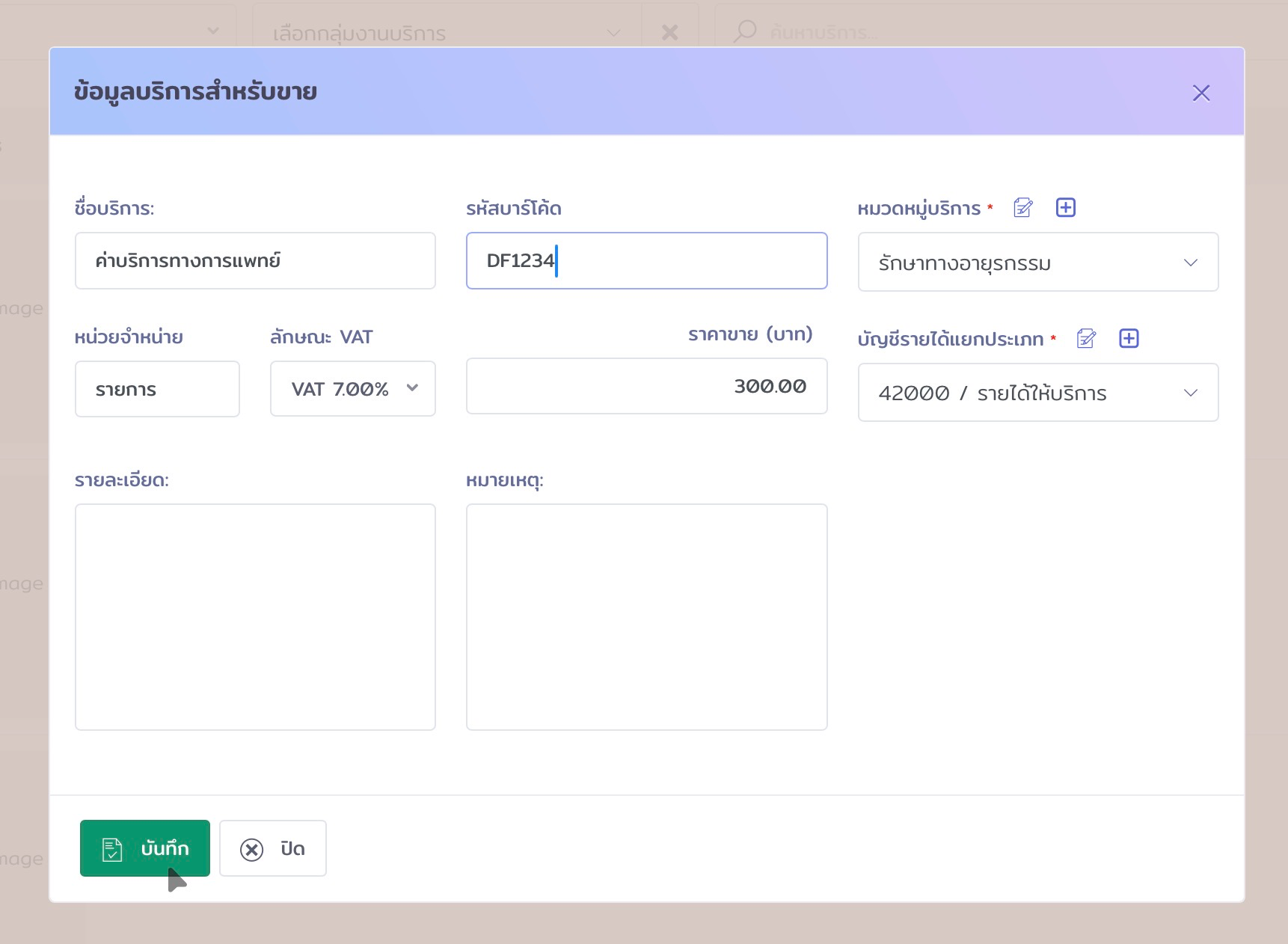This screenshot has width=1288, height=944.
Task: Click the หน่วยจำหน่าย unit input field
Action: pyautogui.click(x=157, y=389)
